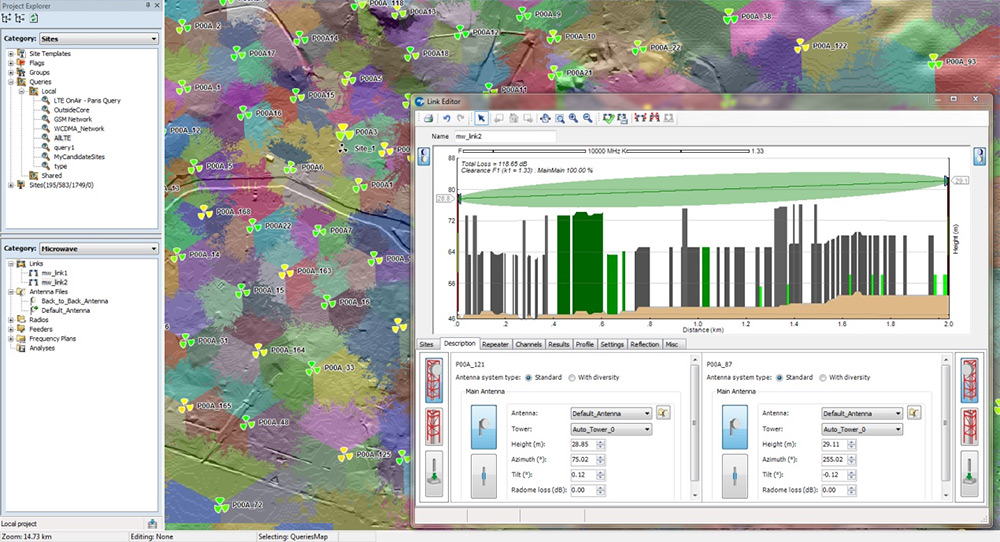Viewport: 1000px width, 542px height.
Task: Select Standard antenna type for P00A_121
Action: (x=528, y=377)
